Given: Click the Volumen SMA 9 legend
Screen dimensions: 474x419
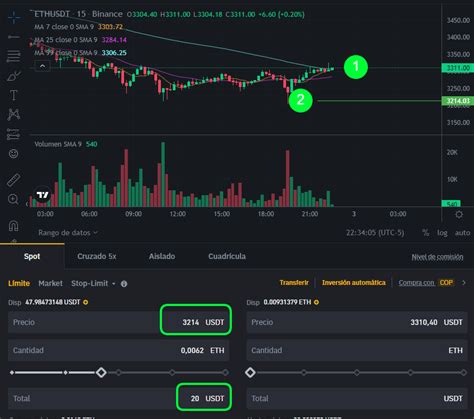Looking at the screenshot, I should point(66,144).
